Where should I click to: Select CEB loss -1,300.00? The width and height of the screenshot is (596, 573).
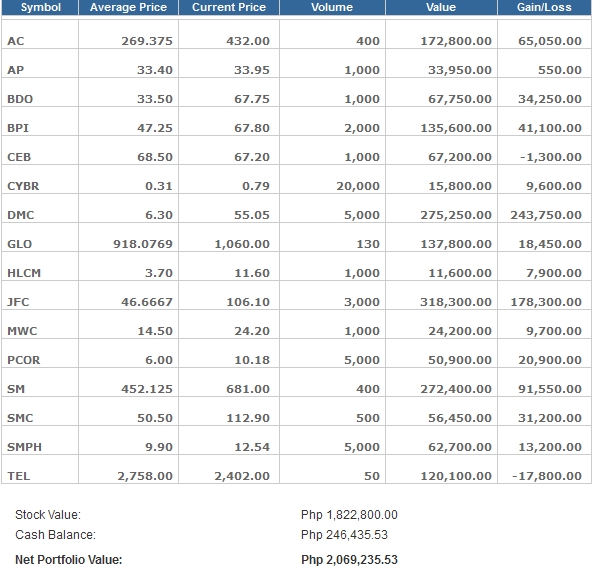click(551, 157)
